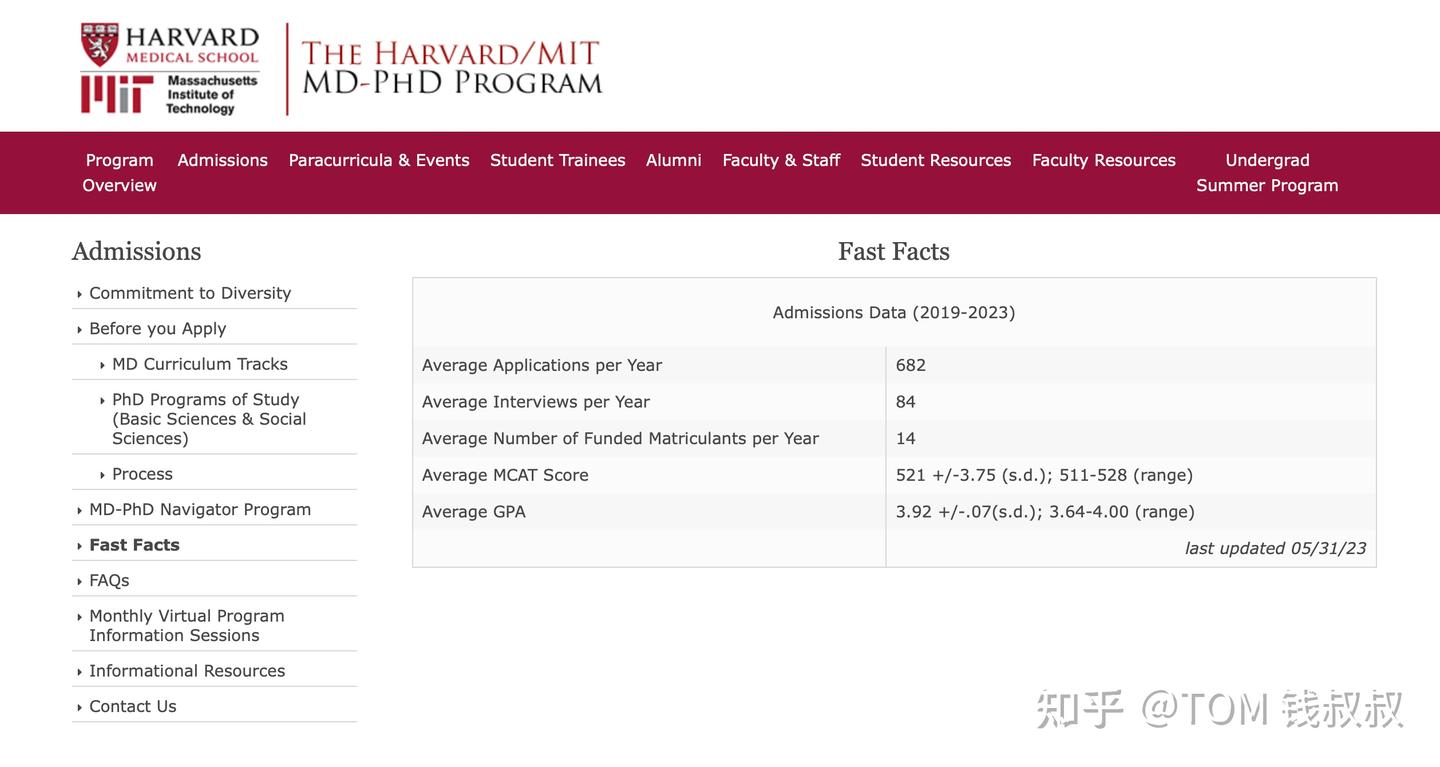Viewport: 1440px width, 767px height.
Task: Open the Alumni menu
Action: pos(674,160)
